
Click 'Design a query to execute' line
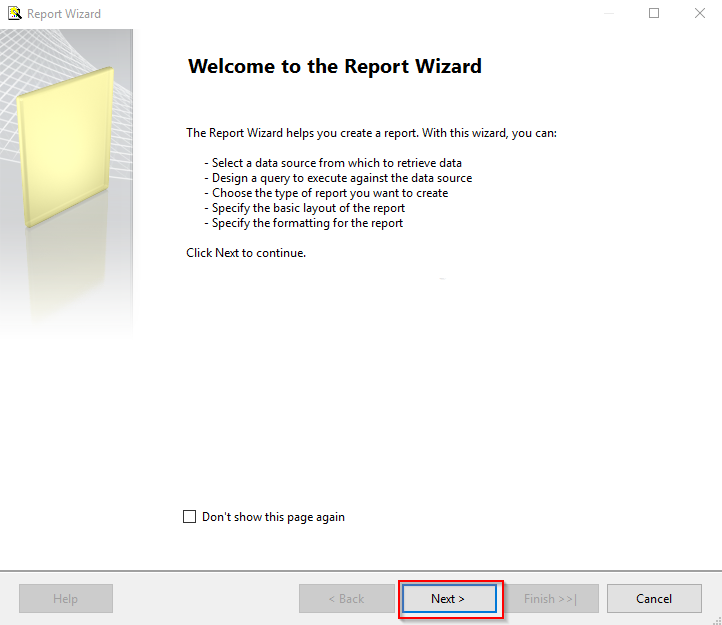point(338,178)
